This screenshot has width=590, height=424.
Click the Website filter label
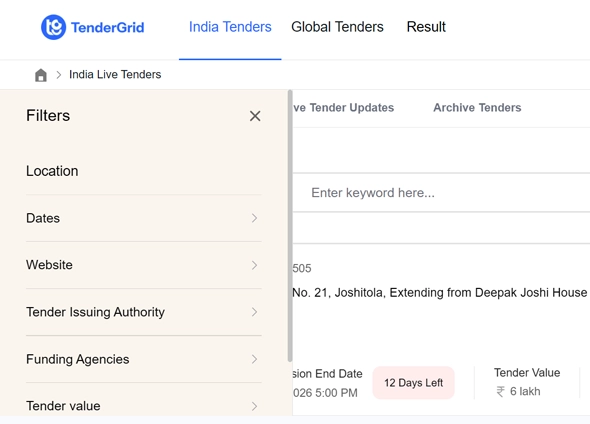[49, 265]
